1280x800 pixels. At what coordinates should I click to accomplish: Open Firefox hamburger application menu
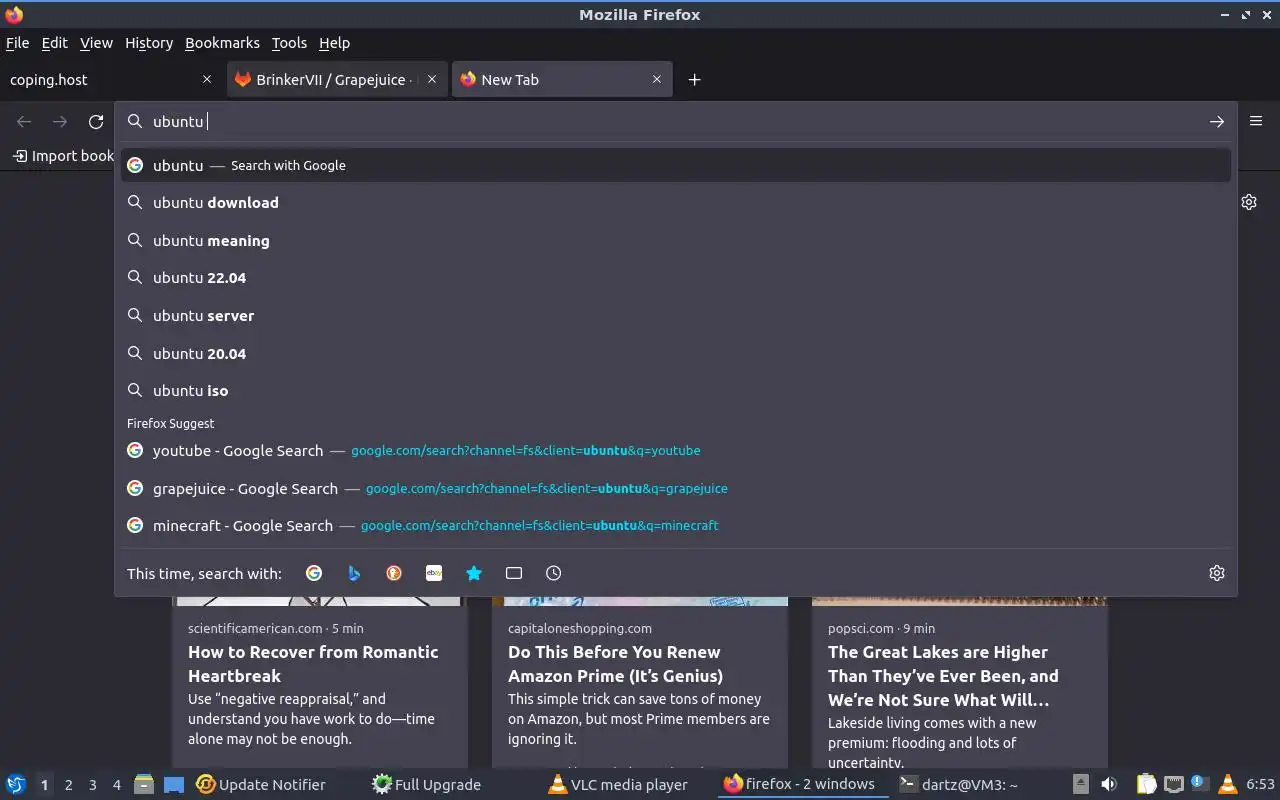click(x=1256, y=121)
